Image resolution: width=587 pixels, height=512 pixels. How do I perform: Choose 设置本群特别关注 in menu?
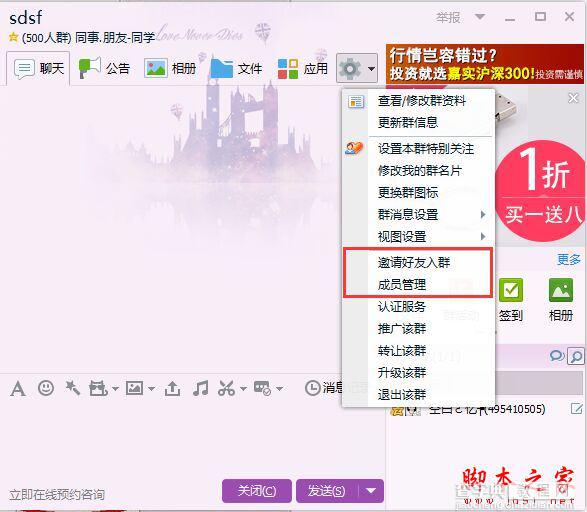click(x=426, y=149)
